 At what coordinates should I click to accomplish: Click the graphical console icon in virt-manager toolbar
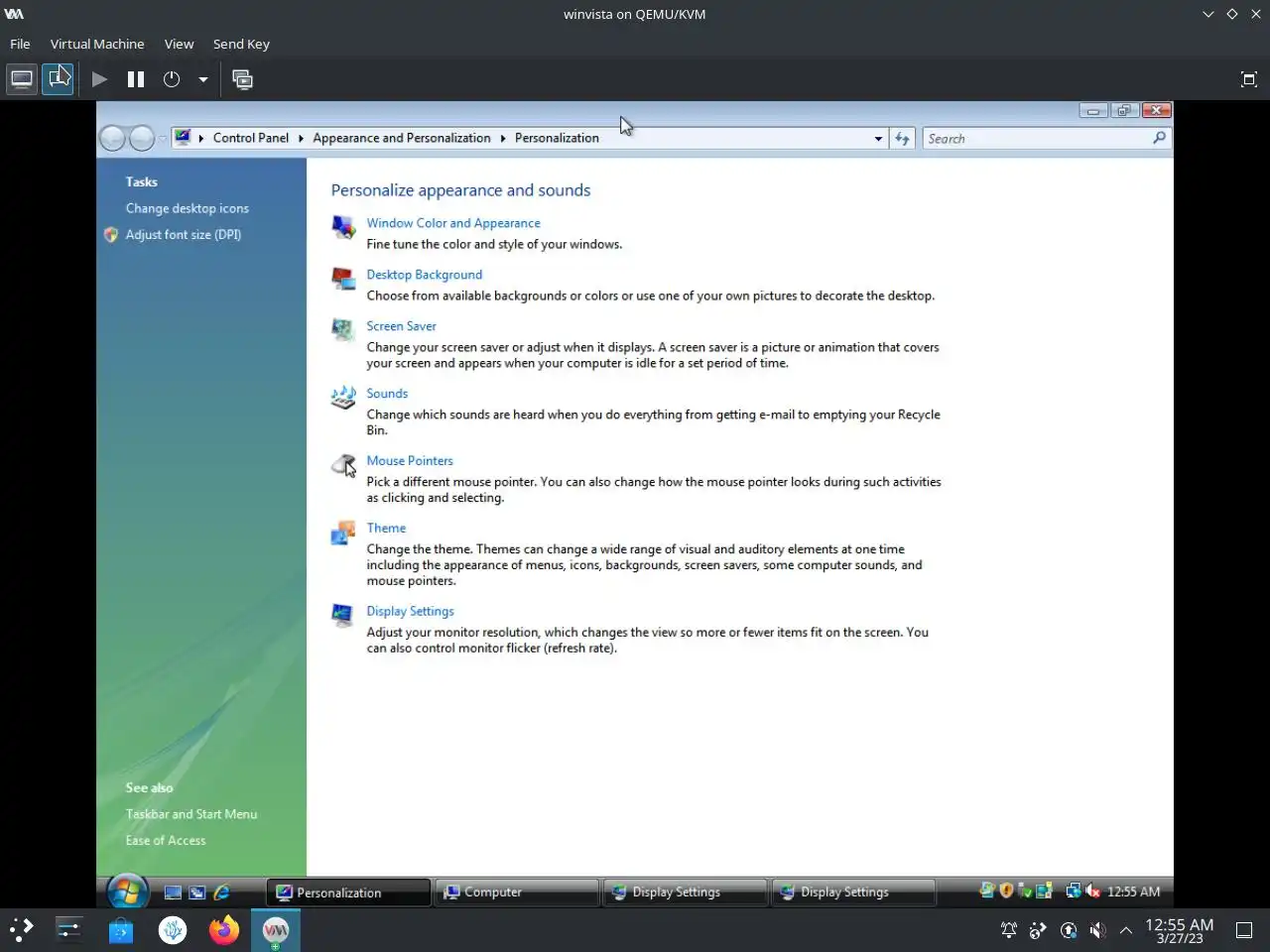point(22,79)
